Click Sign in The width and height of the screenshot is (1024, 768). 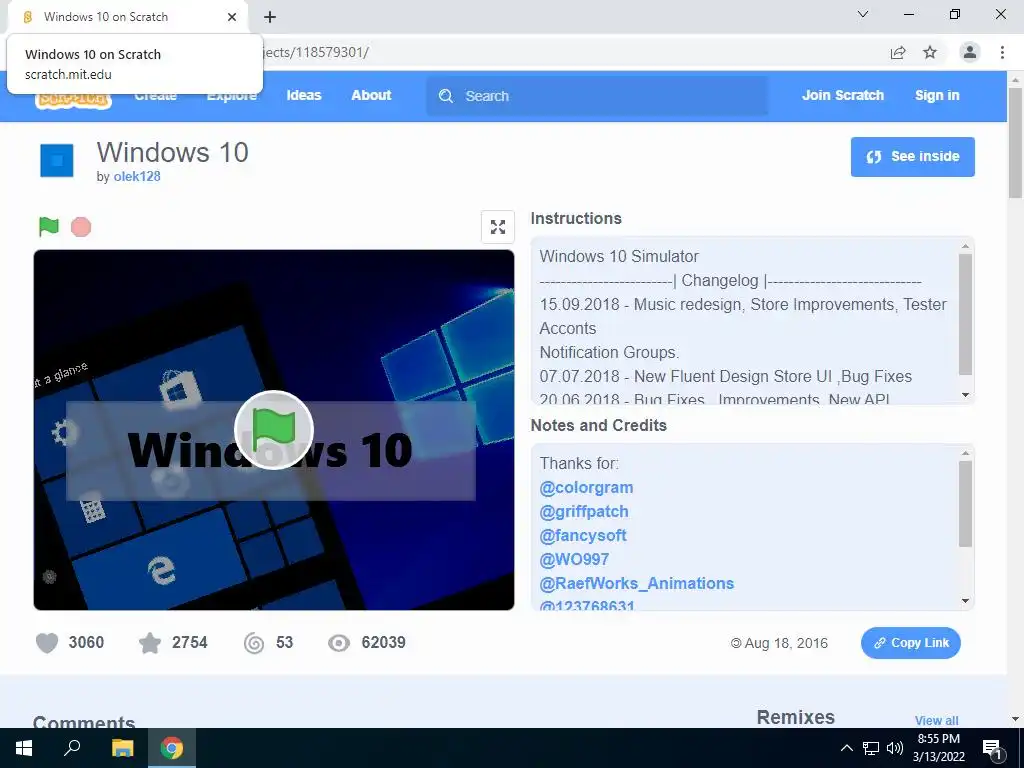[x=937, y=95]
